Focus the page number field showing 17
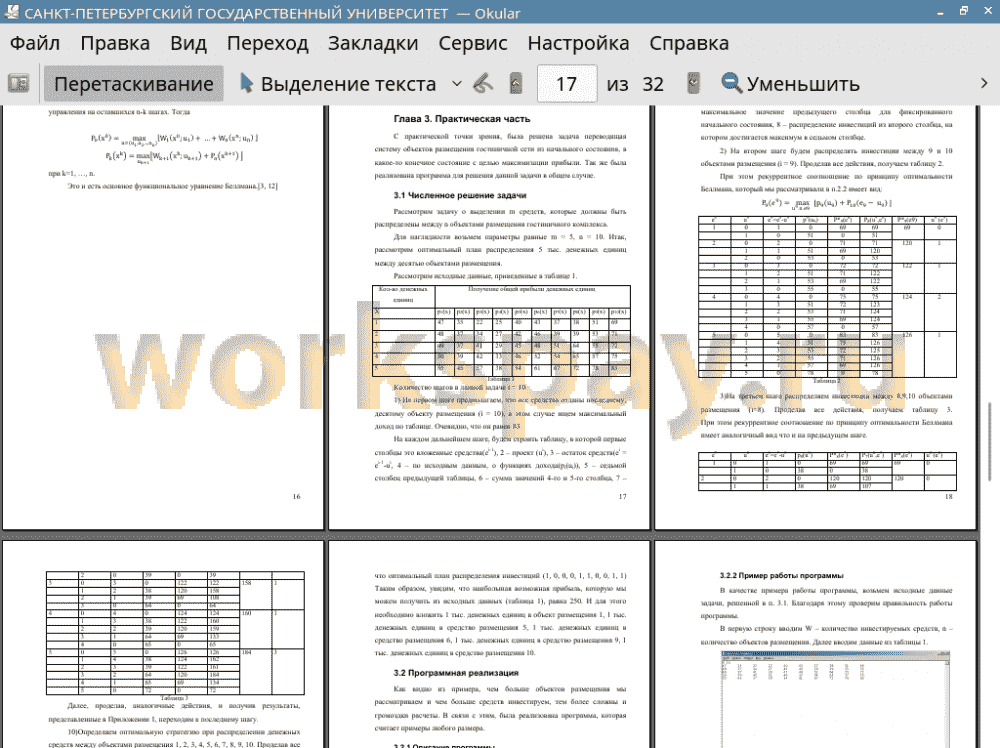The image size is (1000, 748). 567,84
